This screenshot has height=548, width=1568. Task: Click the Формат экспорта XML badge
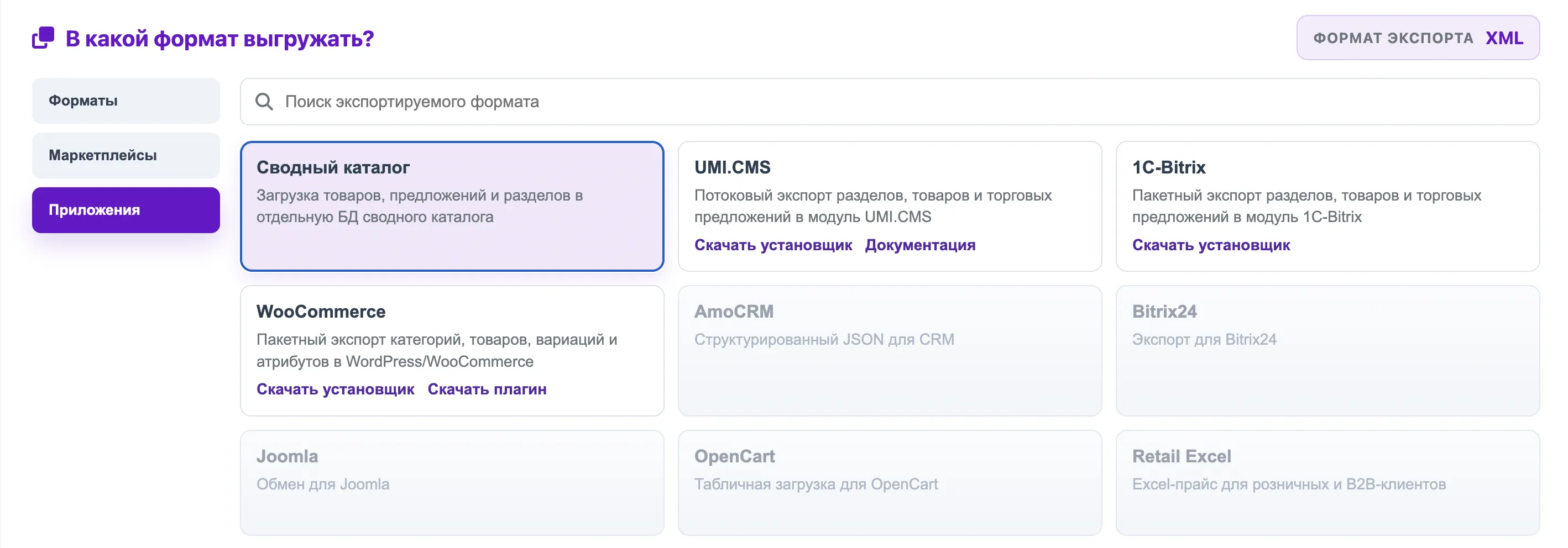point(1418,38)
